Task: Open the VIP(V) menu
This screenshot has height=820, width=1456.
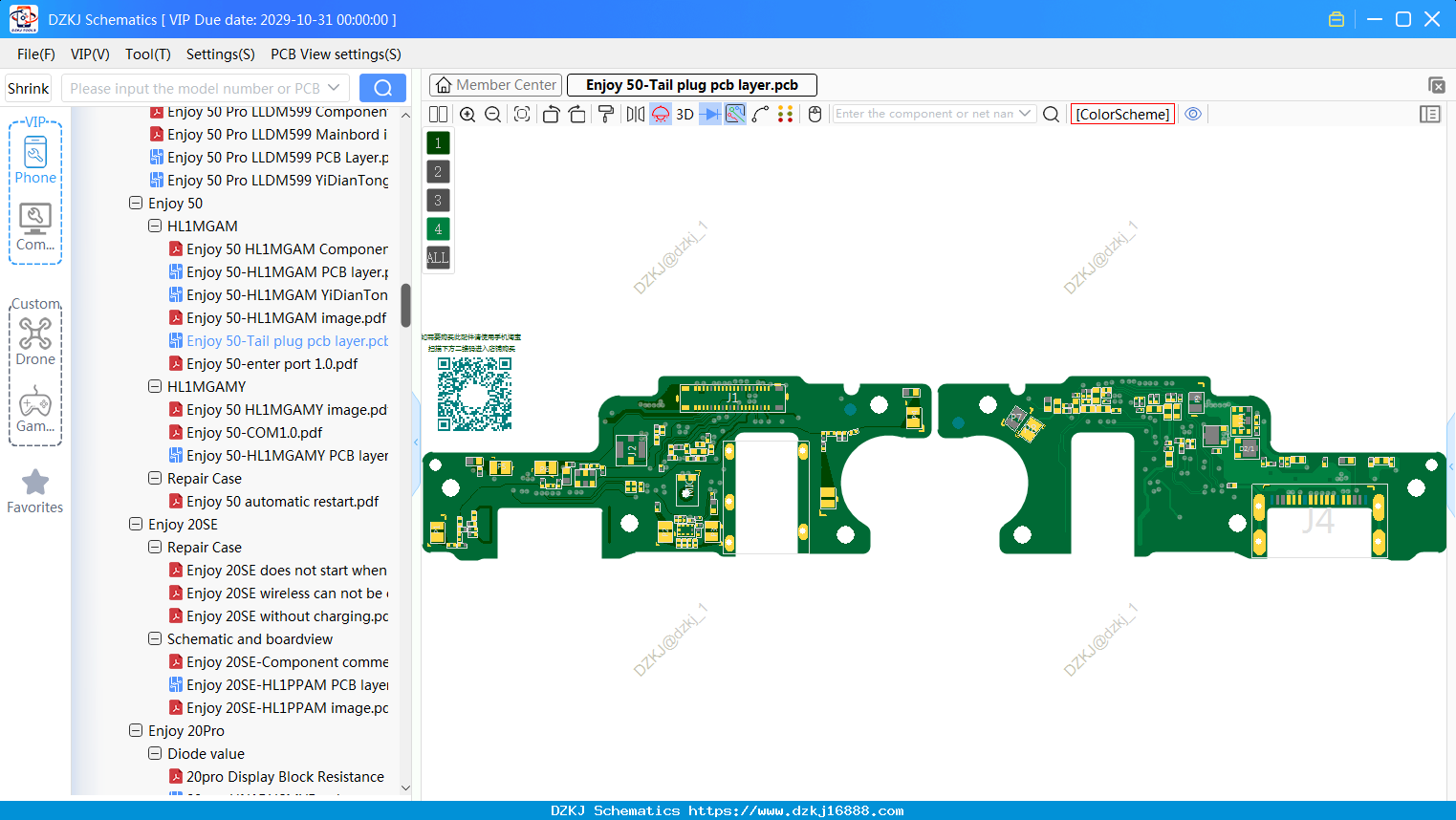Action: point(90,54)
